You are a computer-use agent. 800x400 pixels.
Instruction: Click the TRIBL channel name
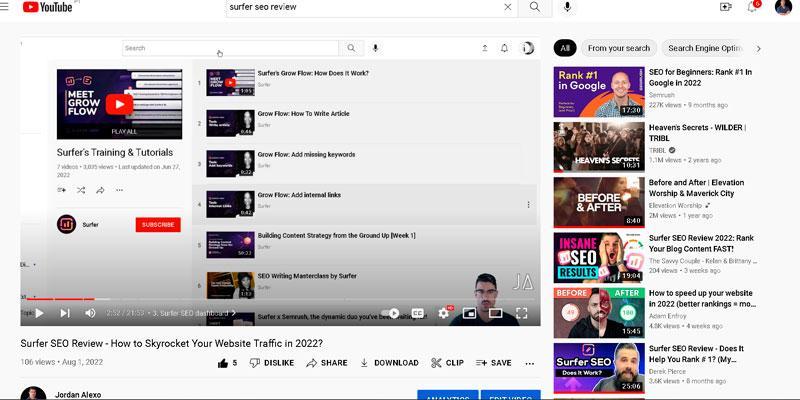click(659, 150)
